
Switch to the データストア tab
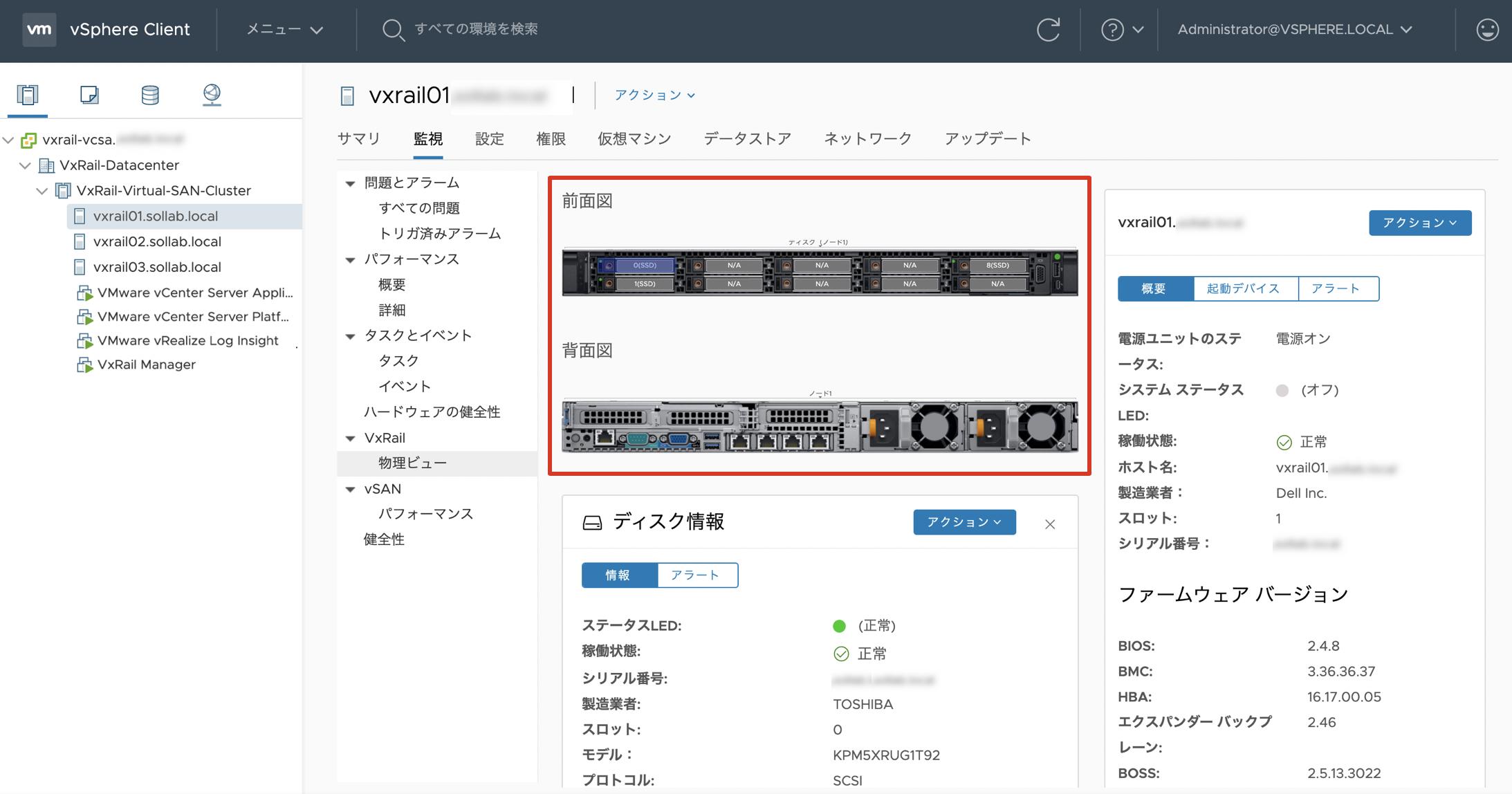click(x=748, y=139)
